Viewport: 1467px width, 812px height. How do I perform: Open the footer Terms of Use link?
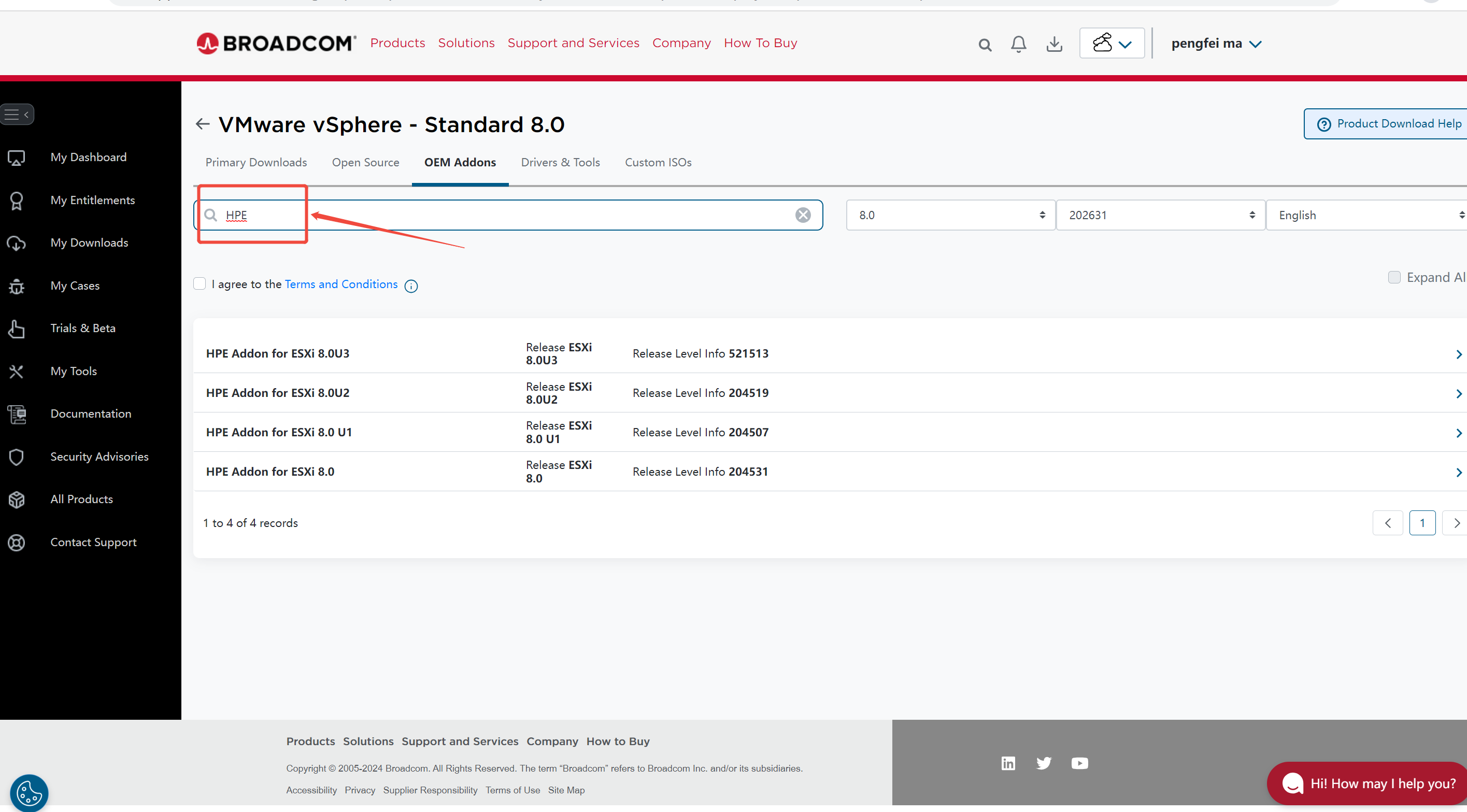512,790
